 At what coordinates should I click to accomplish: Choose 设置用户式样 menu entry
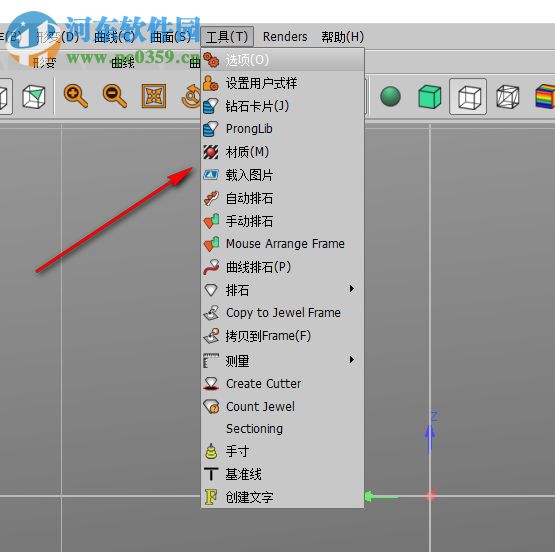coord(282,83)
